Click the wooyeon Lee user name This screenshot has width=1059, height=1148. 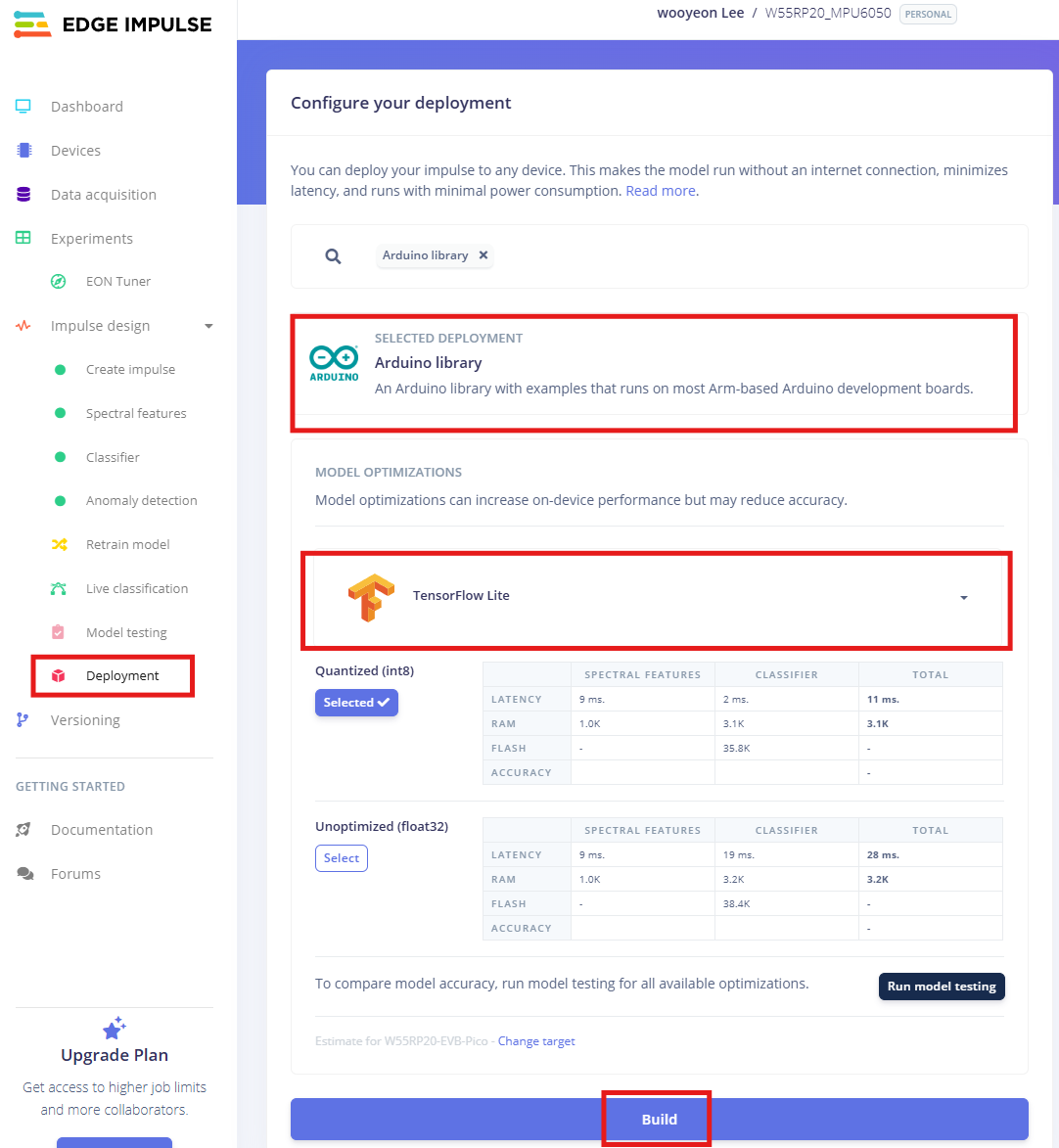700,13
